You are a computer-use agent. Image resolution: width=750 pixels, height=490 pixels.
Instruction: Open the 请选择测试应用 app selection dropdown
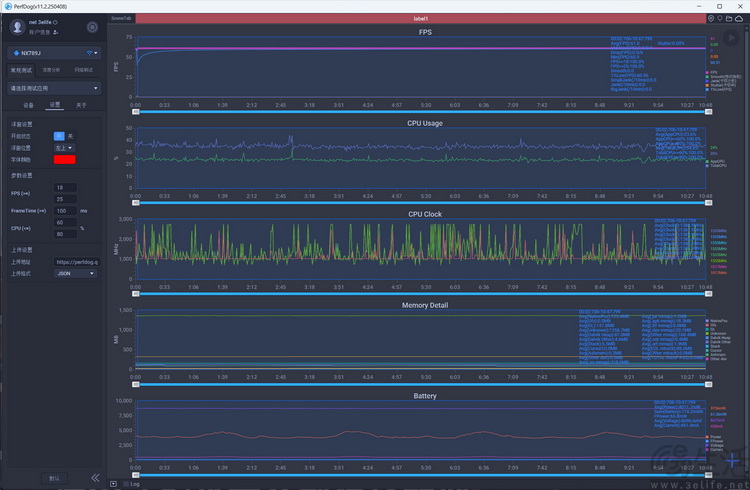(x=54, y=88)
